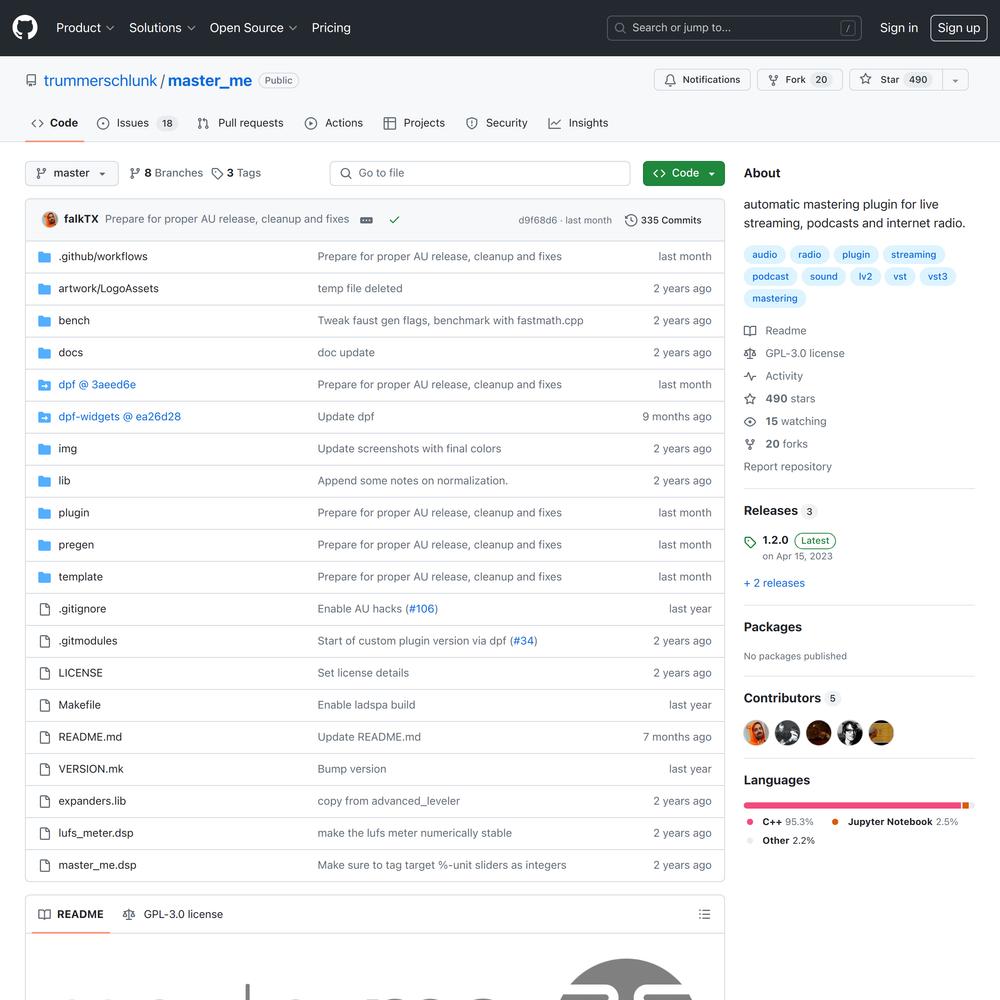Screen dimensions: 1000x1000
Task: Open the Solutions dropdown menu
Action: [x=162, y=28]
